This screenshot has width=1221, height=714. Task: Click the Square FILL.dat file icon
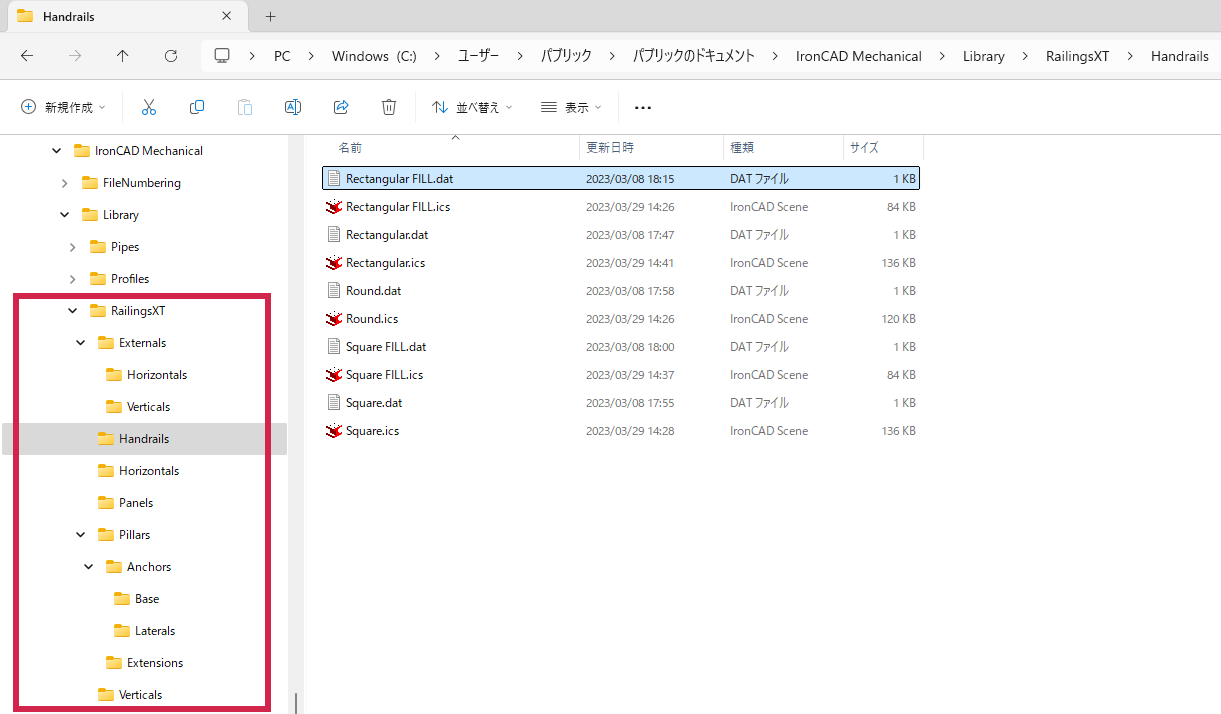coord(334,347)
